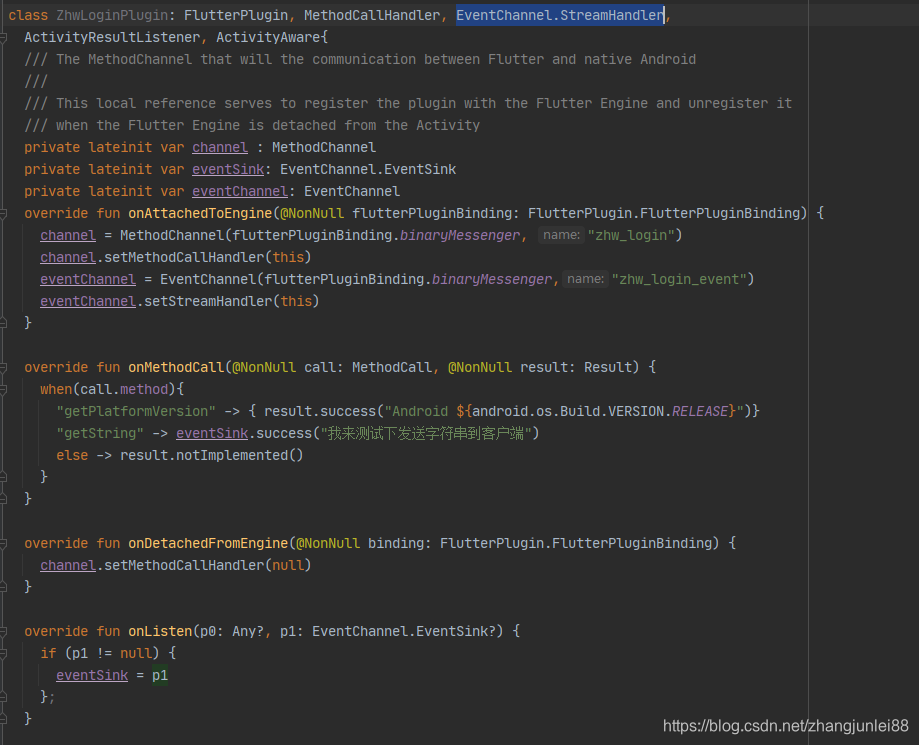Click MethodCallHandler in the class declaration
This screenshot has height=745, width=919.
tap(372, 15)
